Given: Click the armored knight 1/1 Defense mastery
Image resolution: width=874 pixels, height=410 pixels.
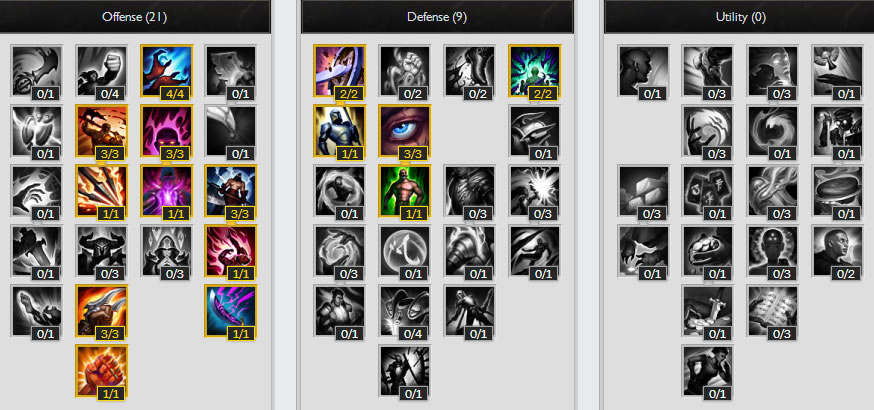Looking at the screenshot, I should pos(339,131).
